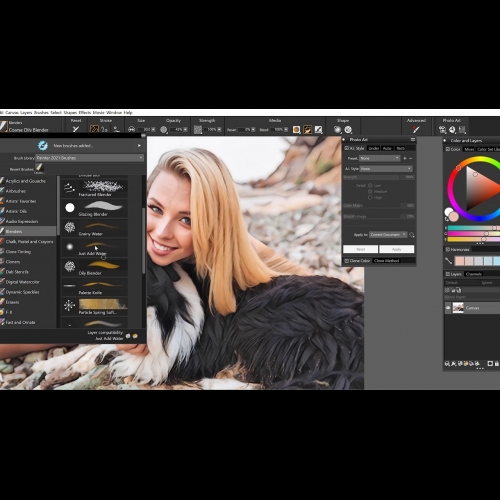Select the align-to-path stroke icon

[116, 129]
